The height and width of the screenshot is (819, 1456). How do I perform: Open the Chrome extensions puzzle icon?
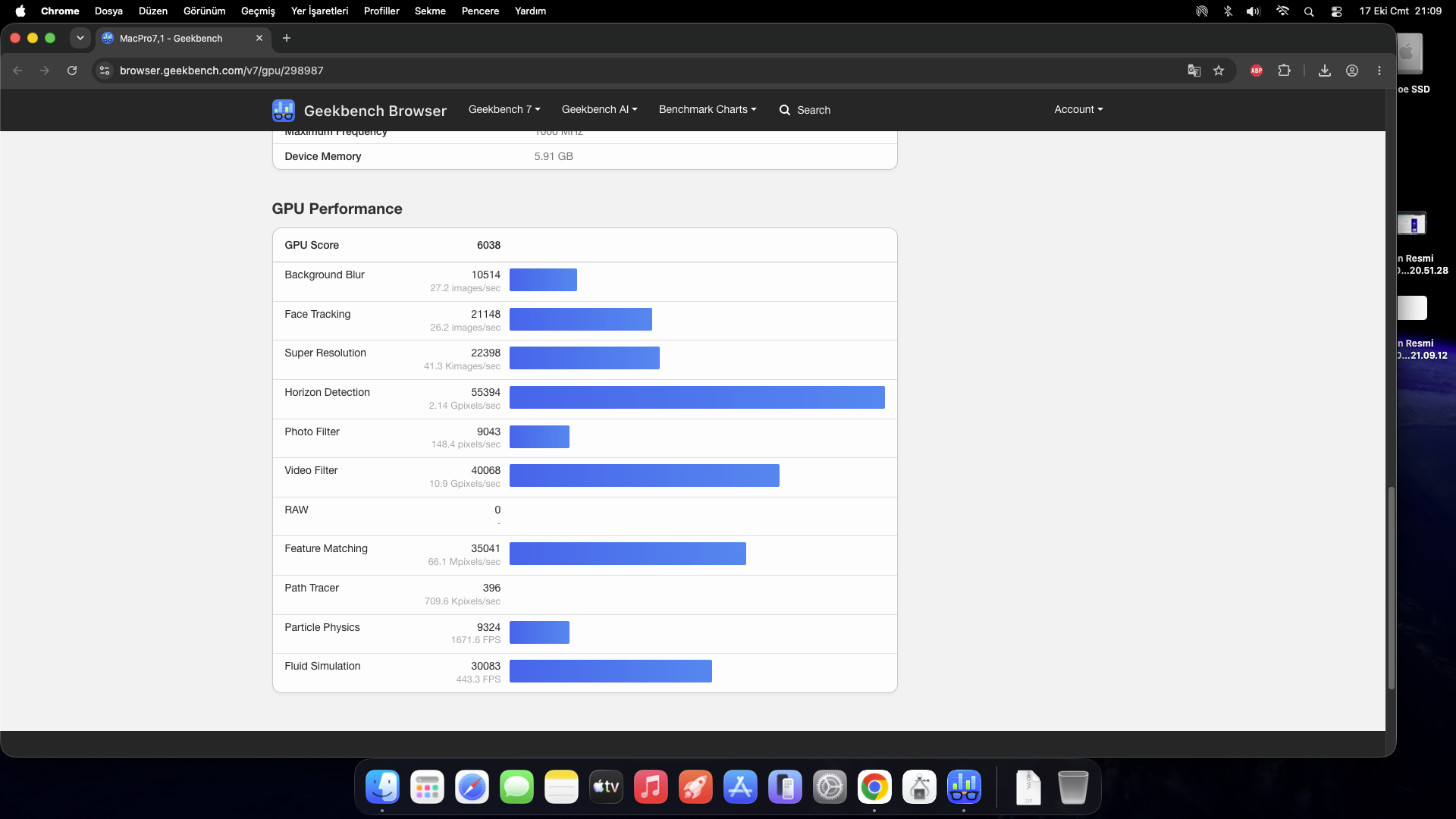tap(1284, 71)
